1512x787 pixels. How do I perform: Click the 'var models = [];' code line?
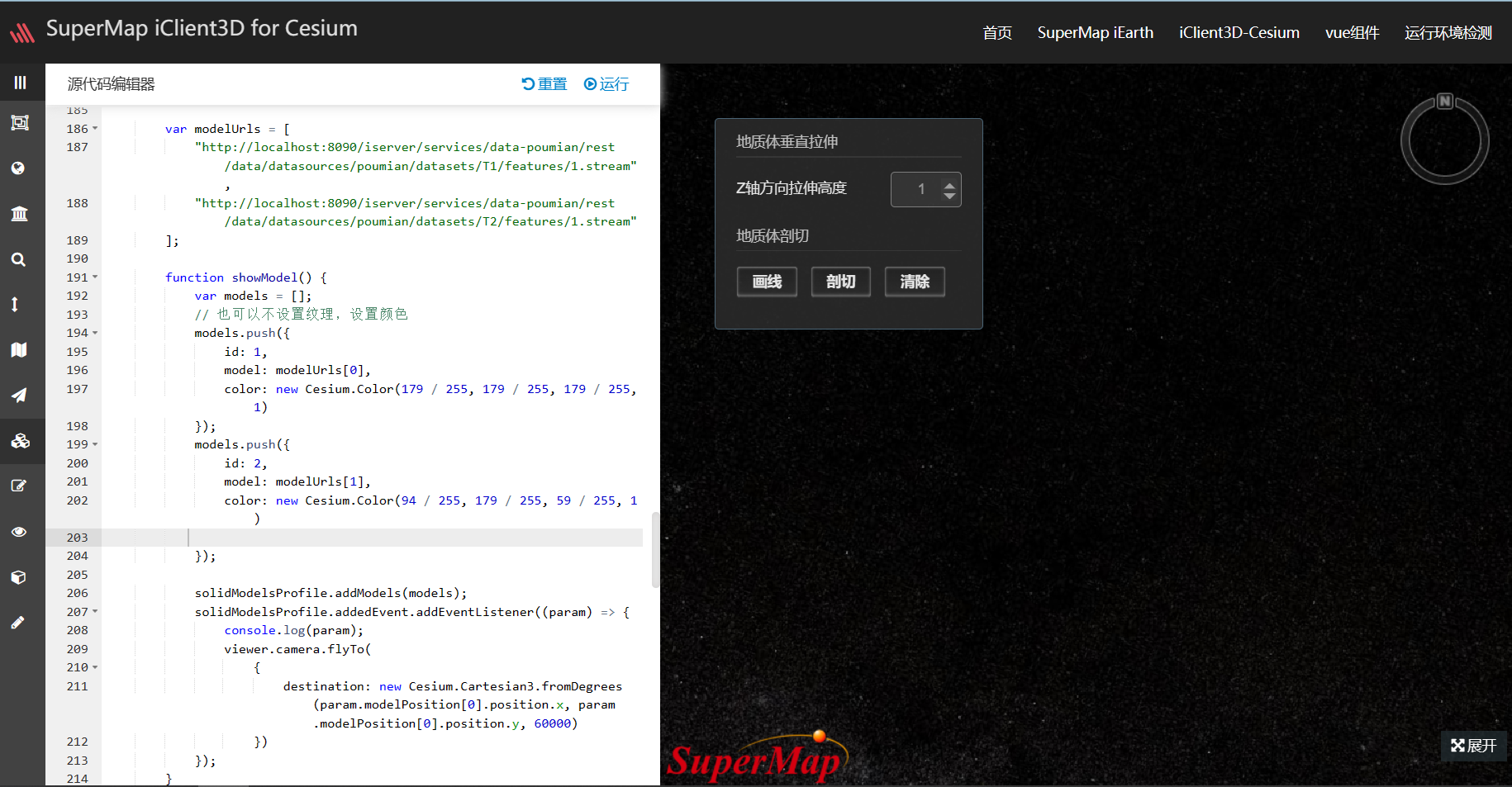253,296
